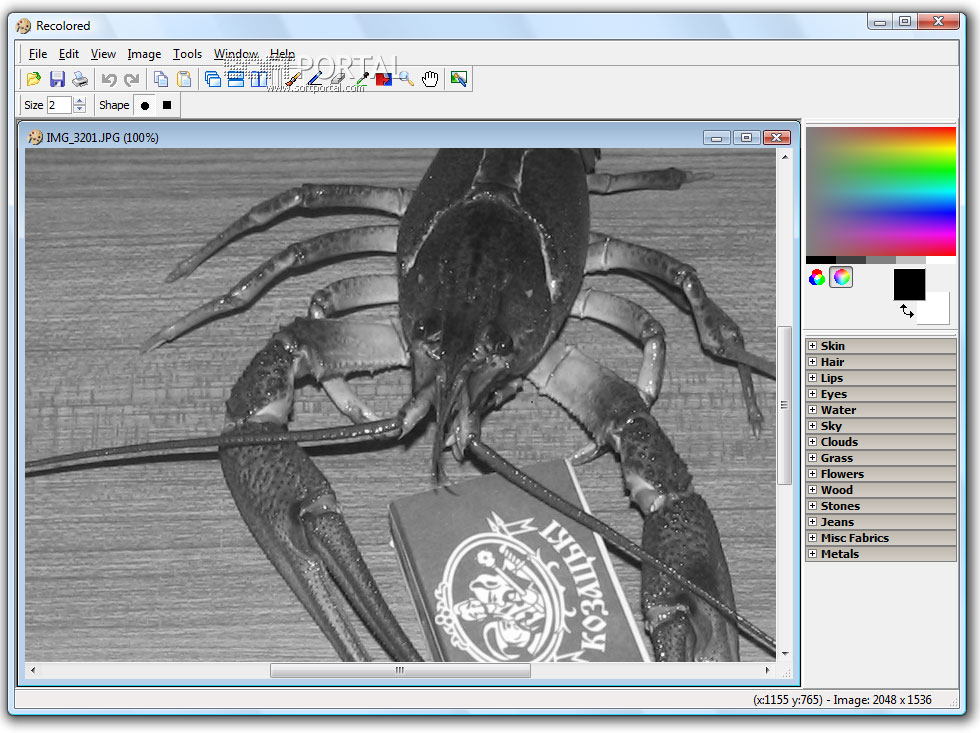Click the Open file folder icon
This screenshot has height=733, width=980.
34,79
